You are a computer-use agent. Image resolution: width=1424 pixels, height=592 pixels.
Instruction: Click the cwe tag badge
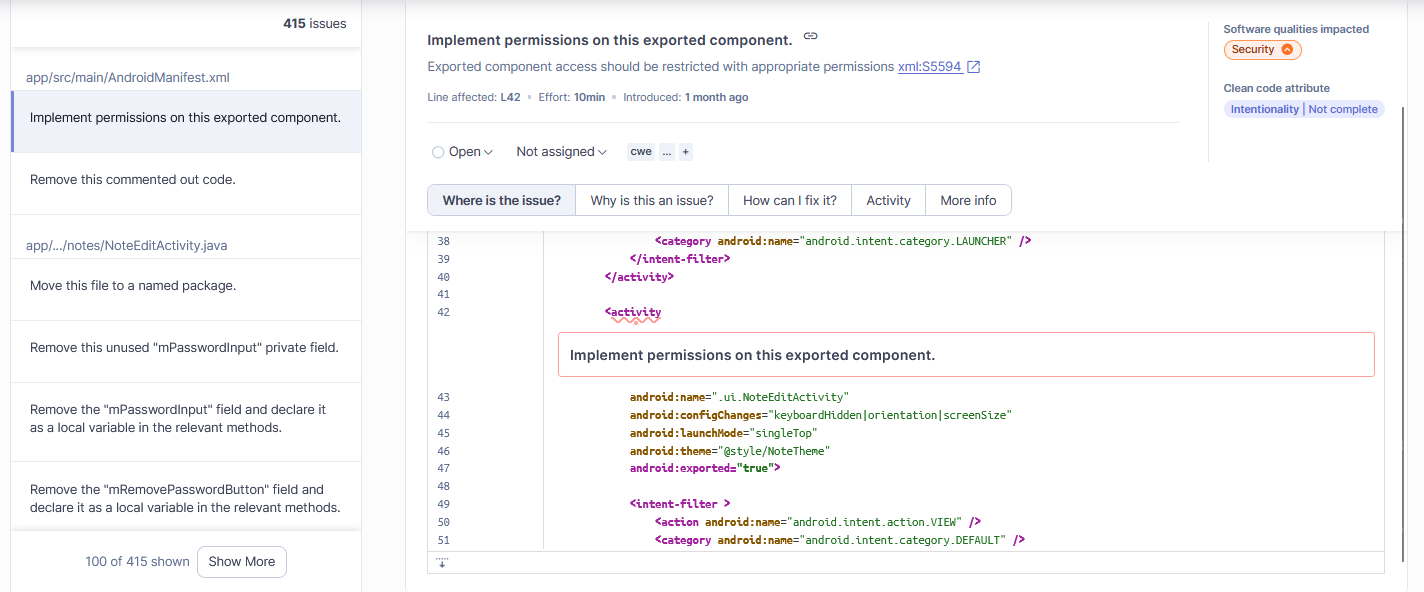click(641, 152)
